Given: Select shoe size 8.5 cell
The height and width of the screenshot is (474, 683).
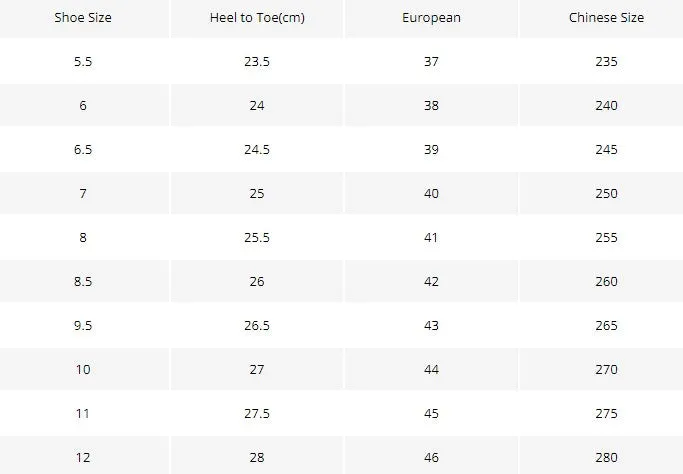Looking at the screenshot, I should tap(83, 281).
